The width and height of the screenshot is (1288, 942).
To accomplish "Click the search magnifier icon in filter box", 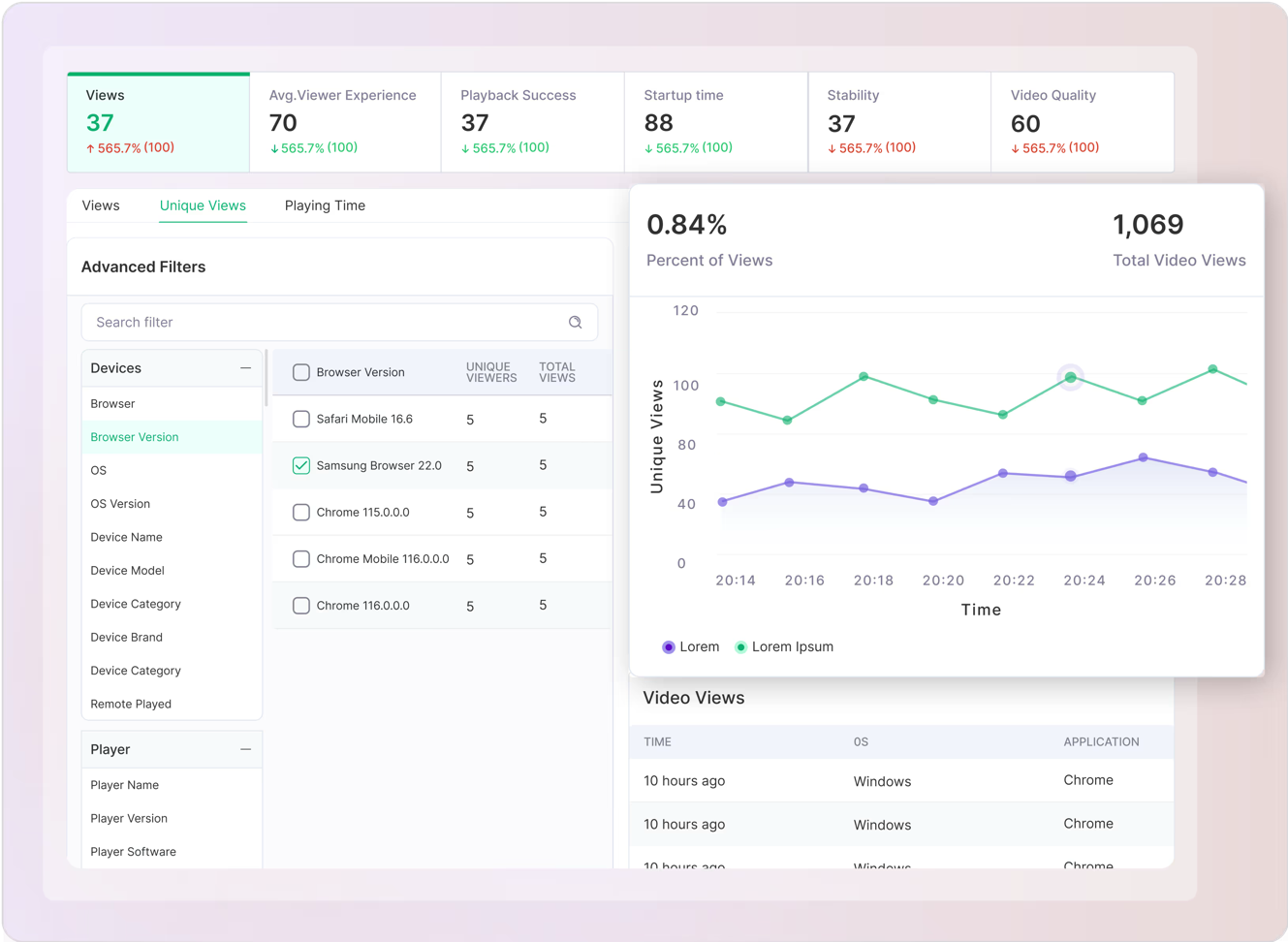I will coord(575,322).
